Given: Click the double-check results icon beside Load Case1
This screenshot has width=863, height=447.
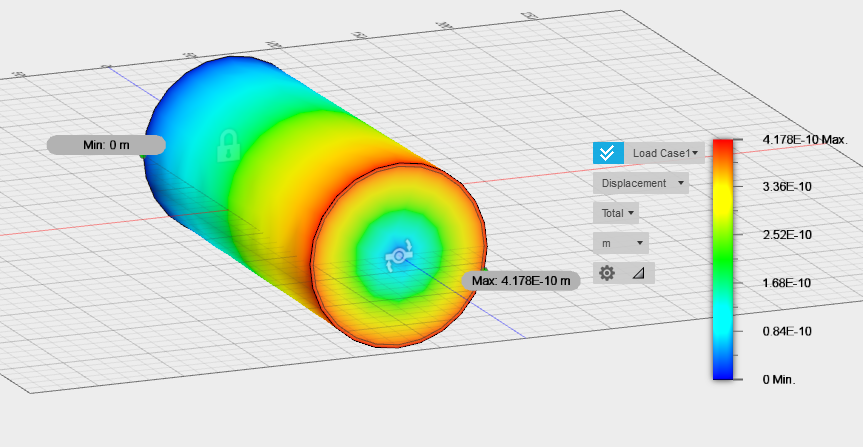Looking at the screenshot, I should click(x=608, y=152).
